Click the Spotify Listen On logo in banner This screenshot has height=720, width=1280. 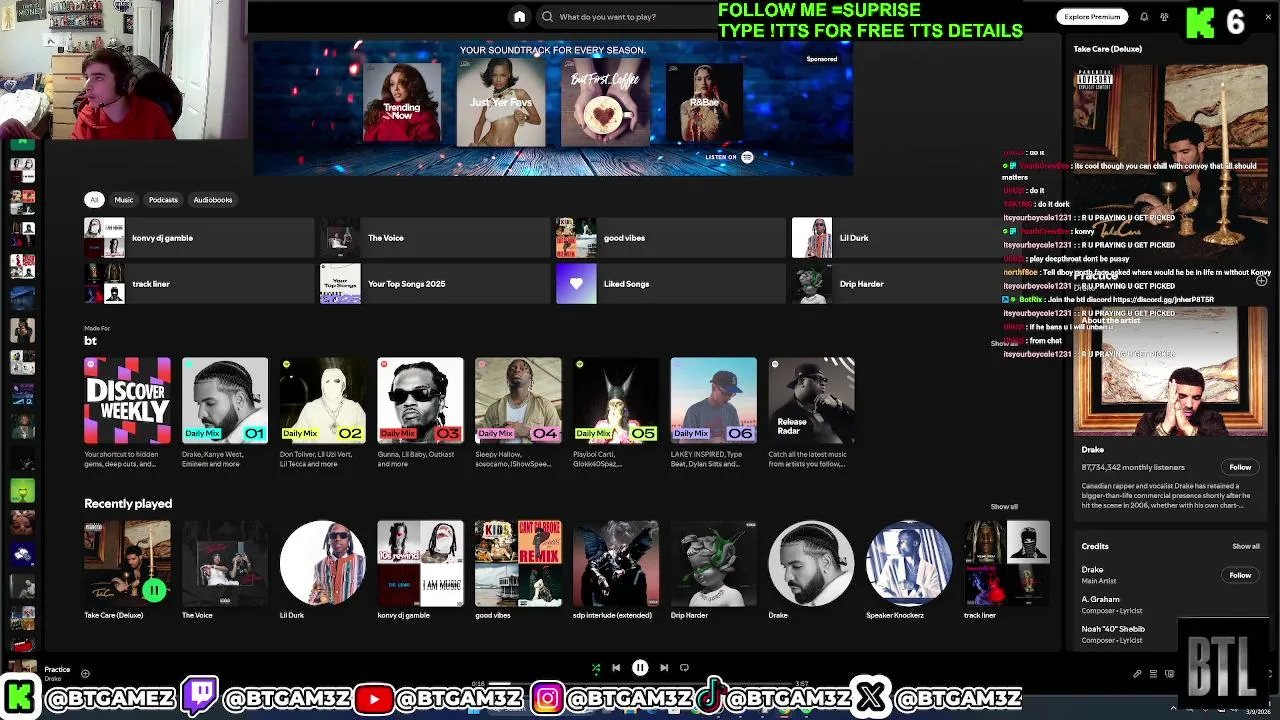coord(747,157)
